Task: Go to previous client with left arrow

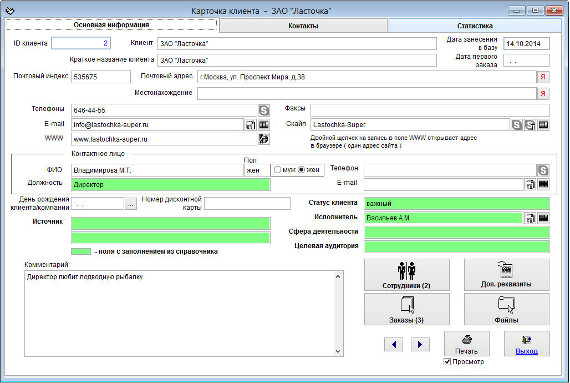Action: pyautogui.click(x=394, y=344)
